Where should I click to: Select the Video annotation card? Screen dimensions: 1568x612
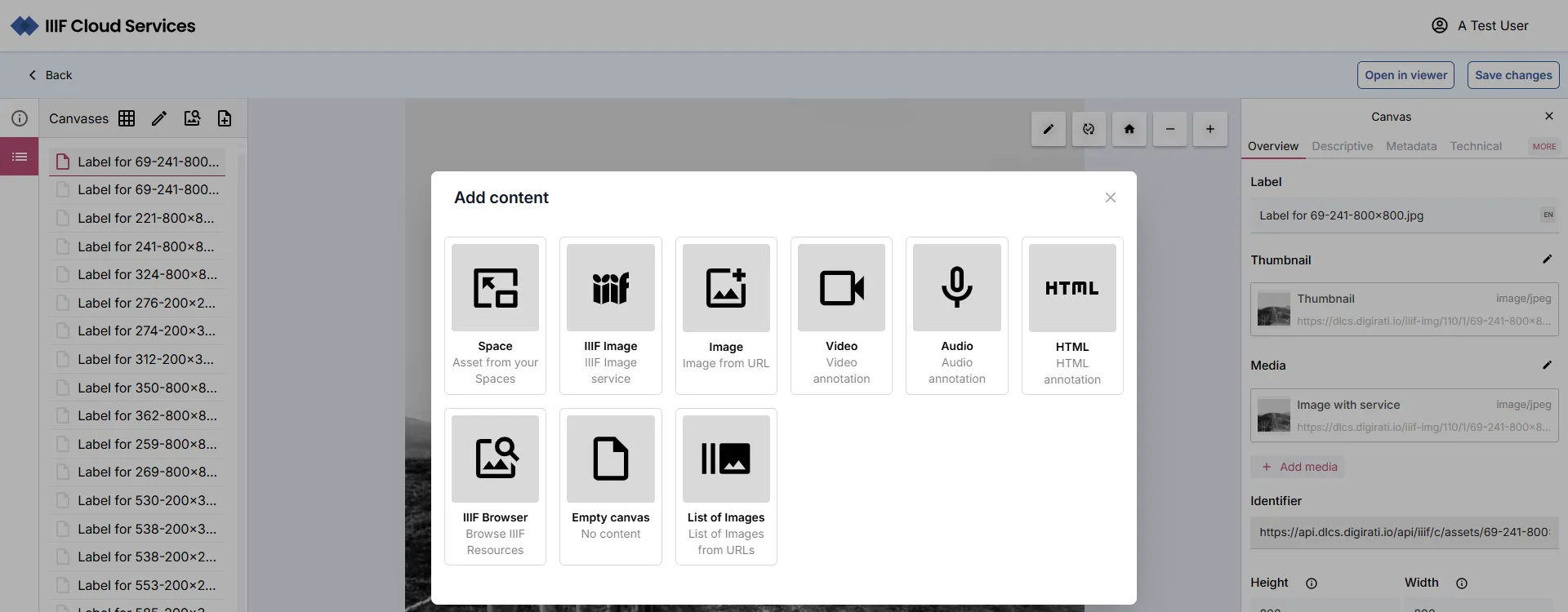pyautogui.click(x=841, y=316)
